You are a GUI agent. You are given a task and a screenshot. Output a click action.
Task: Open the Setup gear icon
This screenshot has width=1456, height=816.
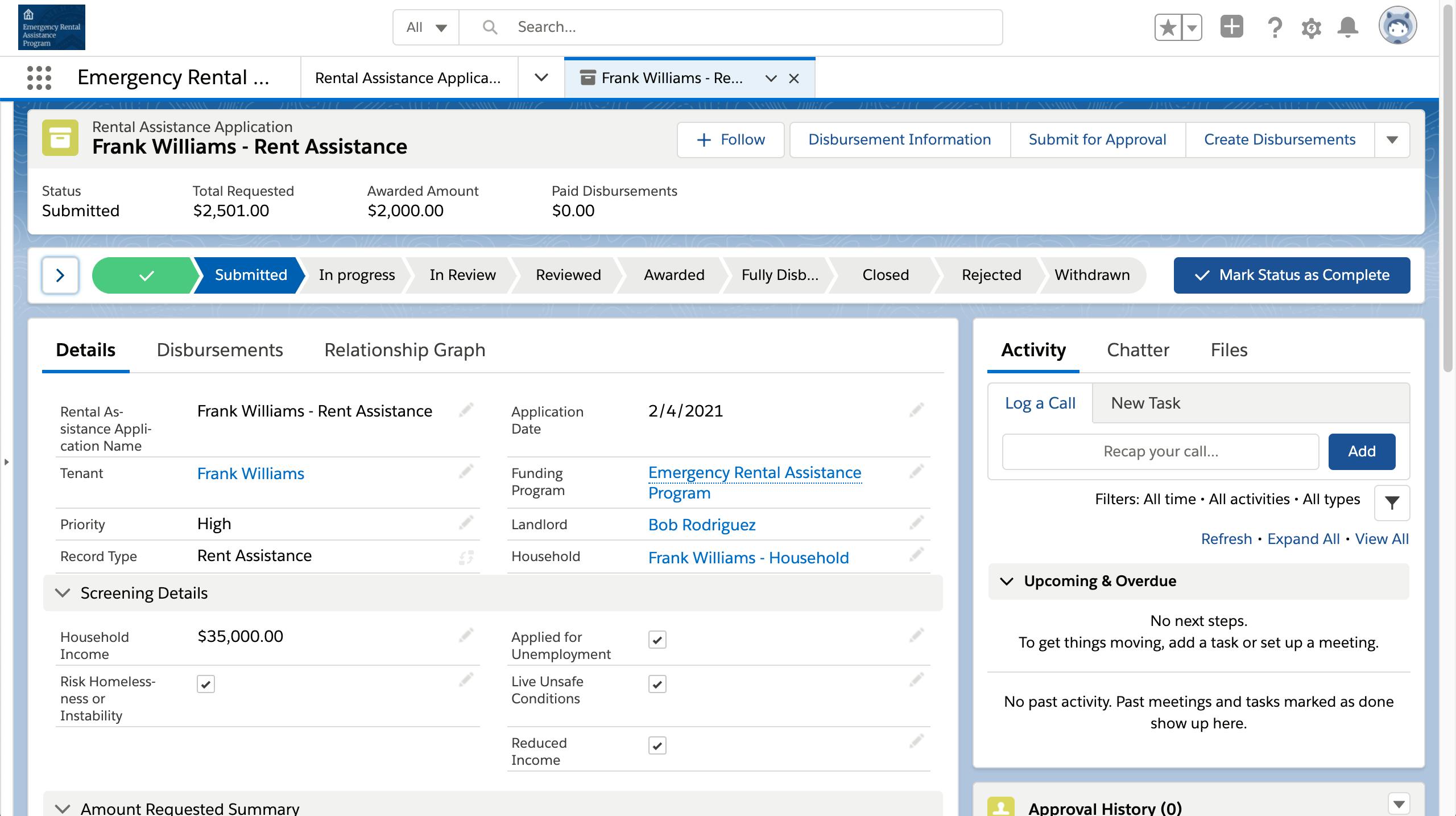[1311, 27]
